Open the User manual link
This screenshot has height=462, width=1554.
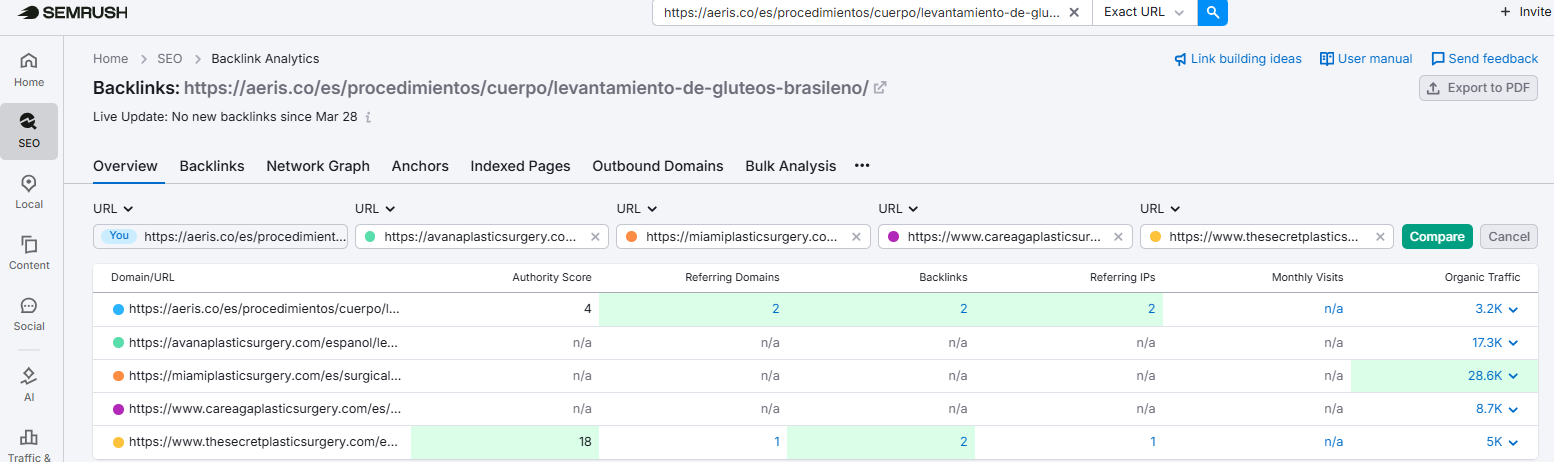(1366, 59)
